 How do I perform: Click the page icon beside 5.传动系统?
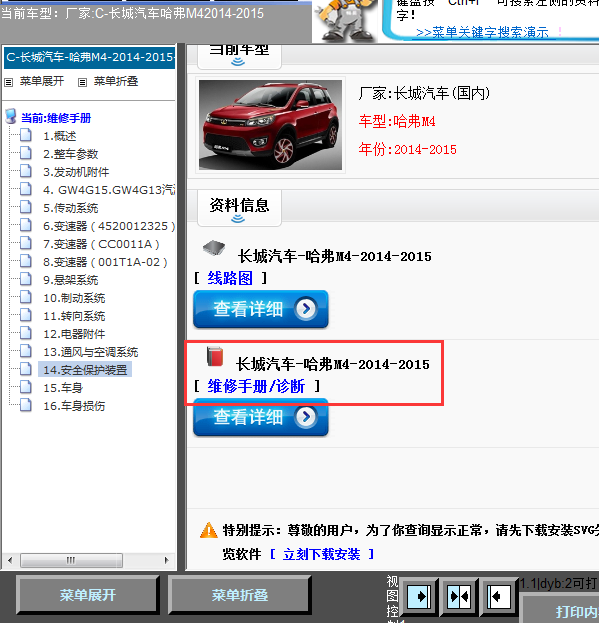[26, 207]
